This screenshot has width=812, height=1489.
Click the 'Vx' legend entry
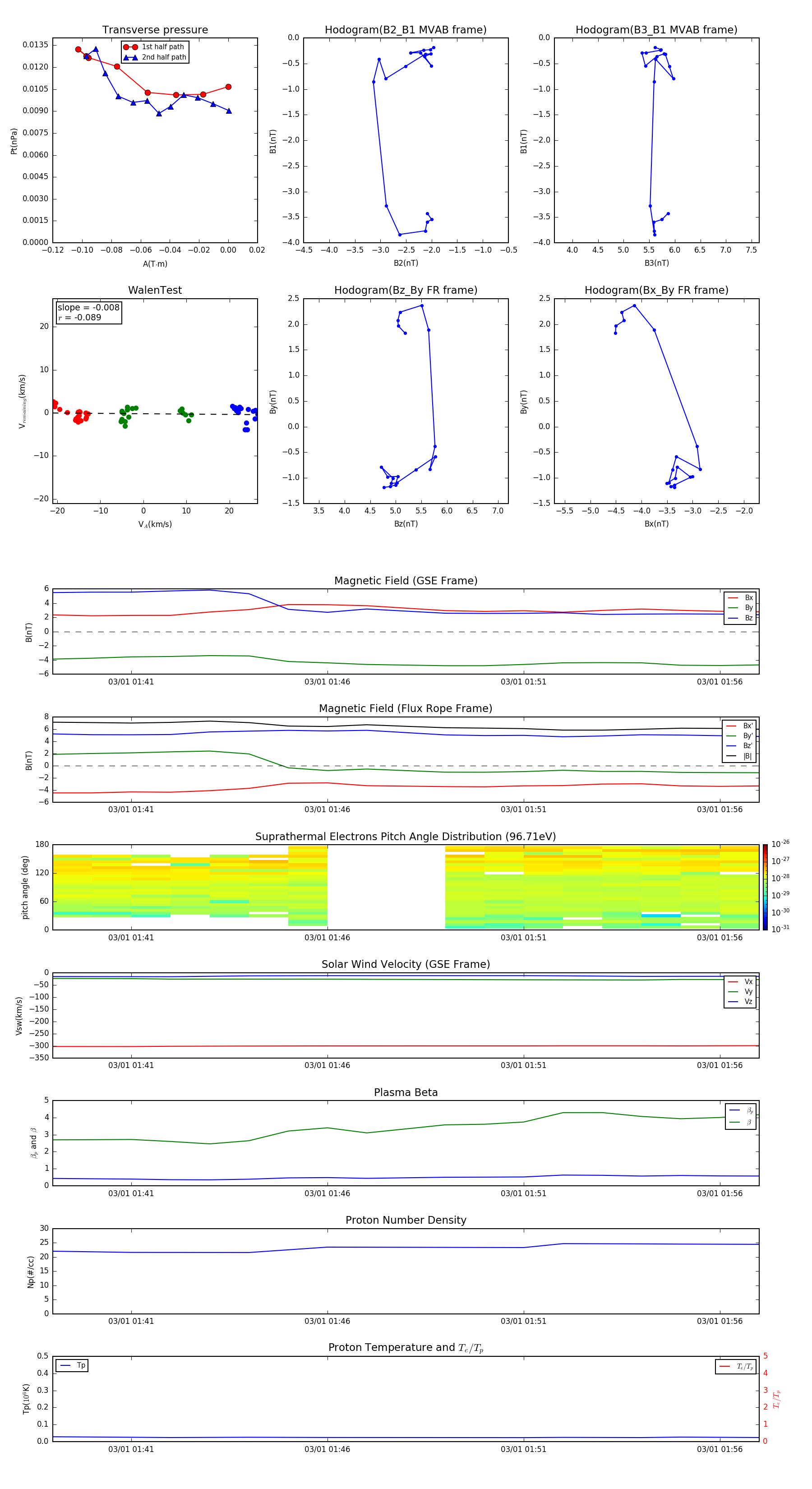click(x=741, y=981)
